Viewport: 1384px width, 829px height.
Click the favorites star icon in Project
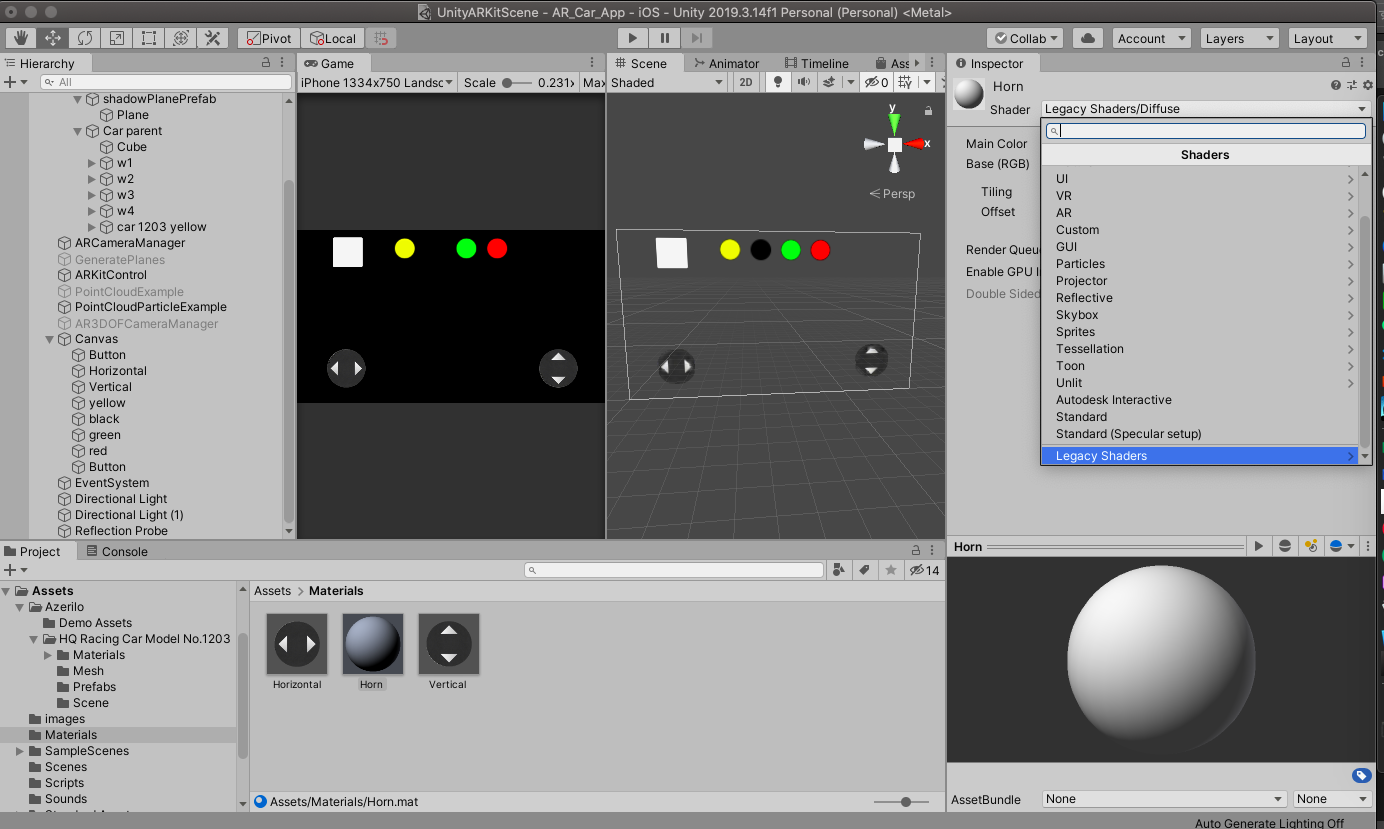pos(890,570)
